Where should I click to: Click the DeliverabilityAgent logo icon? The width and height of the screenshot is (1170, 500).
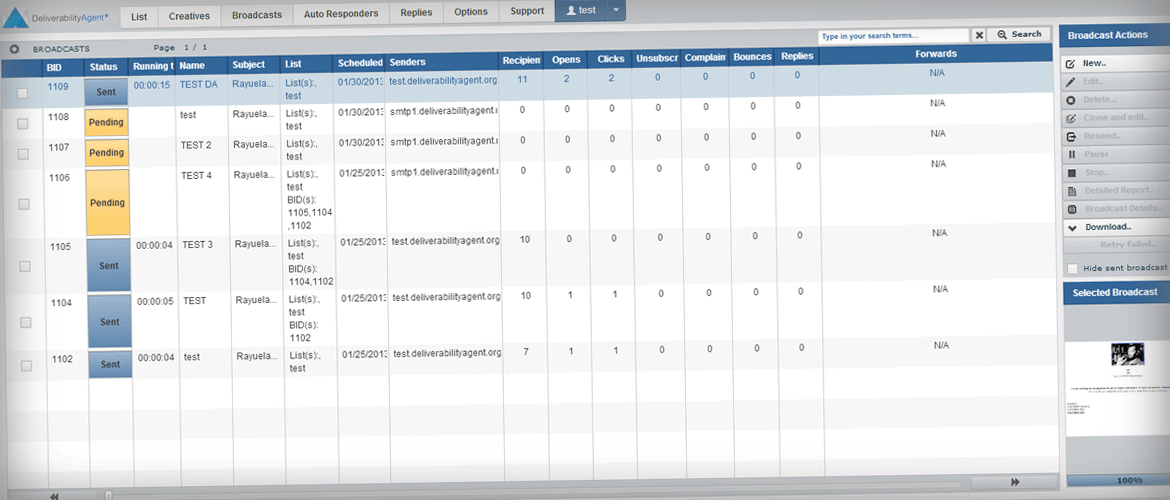[x=16, y=18]
